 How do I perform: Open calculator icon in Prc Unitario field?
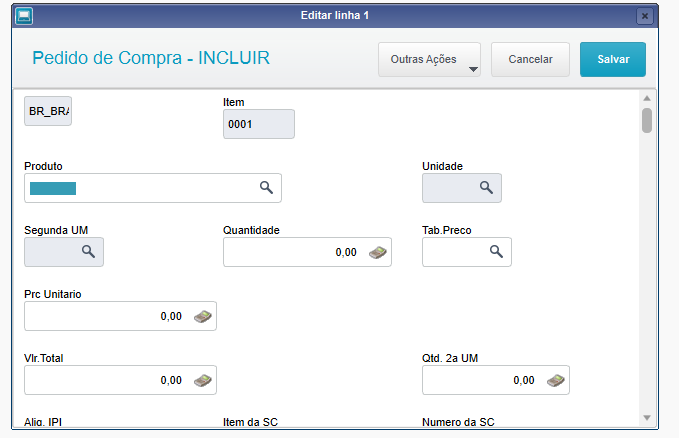(203, 316)
